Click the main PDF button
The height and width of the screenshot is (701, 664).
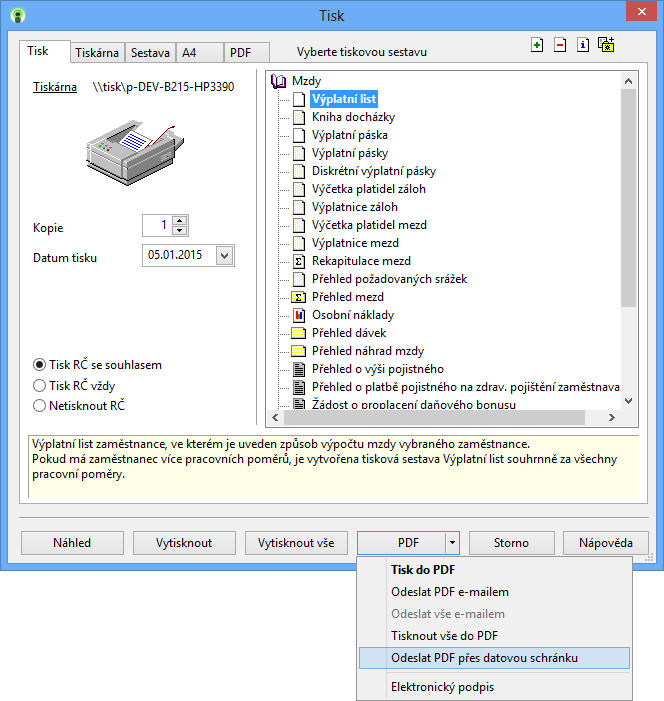[402, 543]
